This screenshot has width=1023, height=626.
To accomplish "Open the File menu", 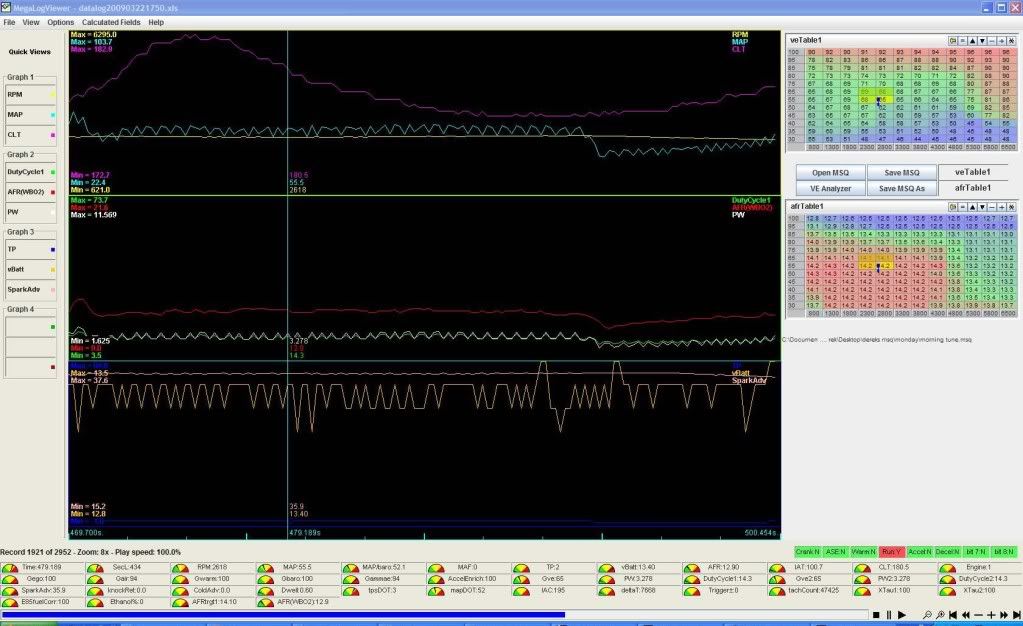I will 9,22.
